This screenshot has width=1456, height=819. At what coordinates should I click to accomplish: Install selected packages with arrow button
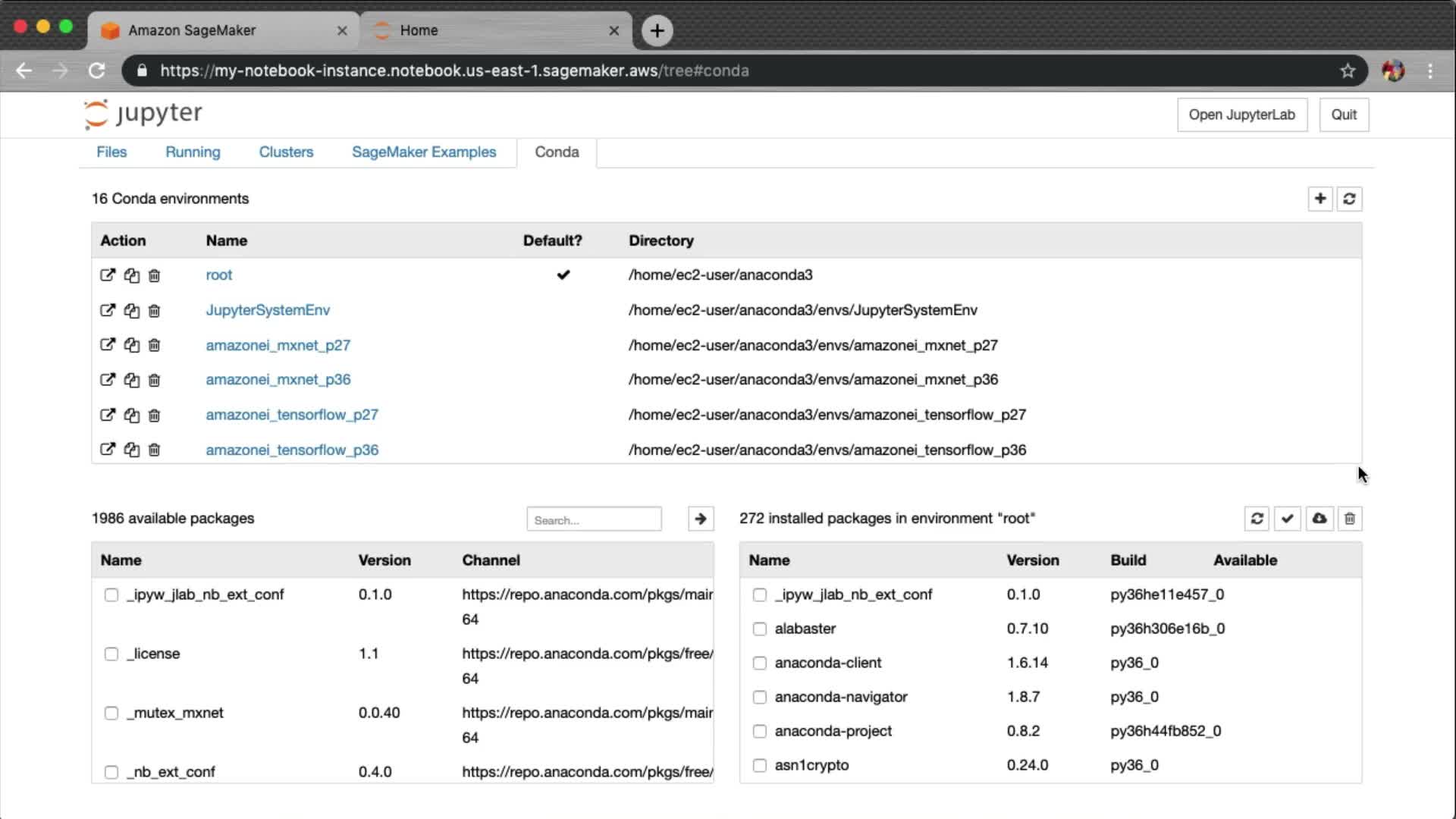701,519
